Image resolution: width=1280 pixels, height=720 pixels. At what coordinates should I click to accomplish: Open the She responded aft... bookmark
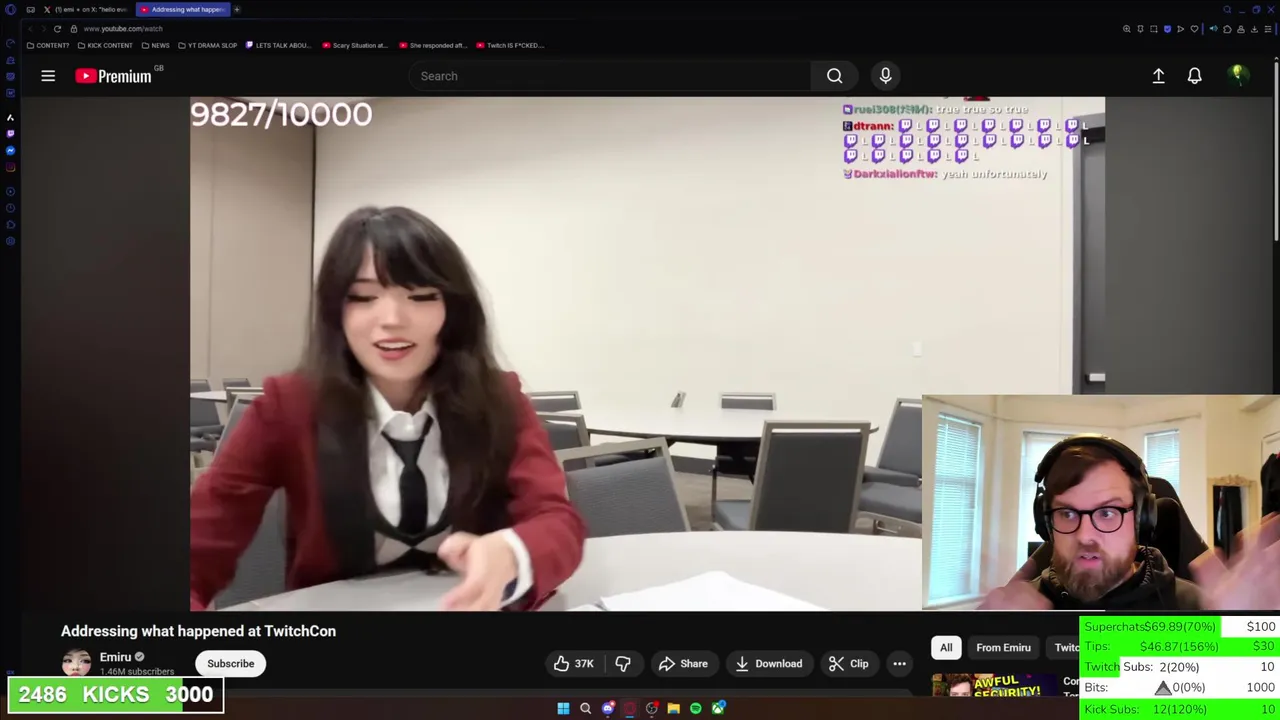point(432,45)
